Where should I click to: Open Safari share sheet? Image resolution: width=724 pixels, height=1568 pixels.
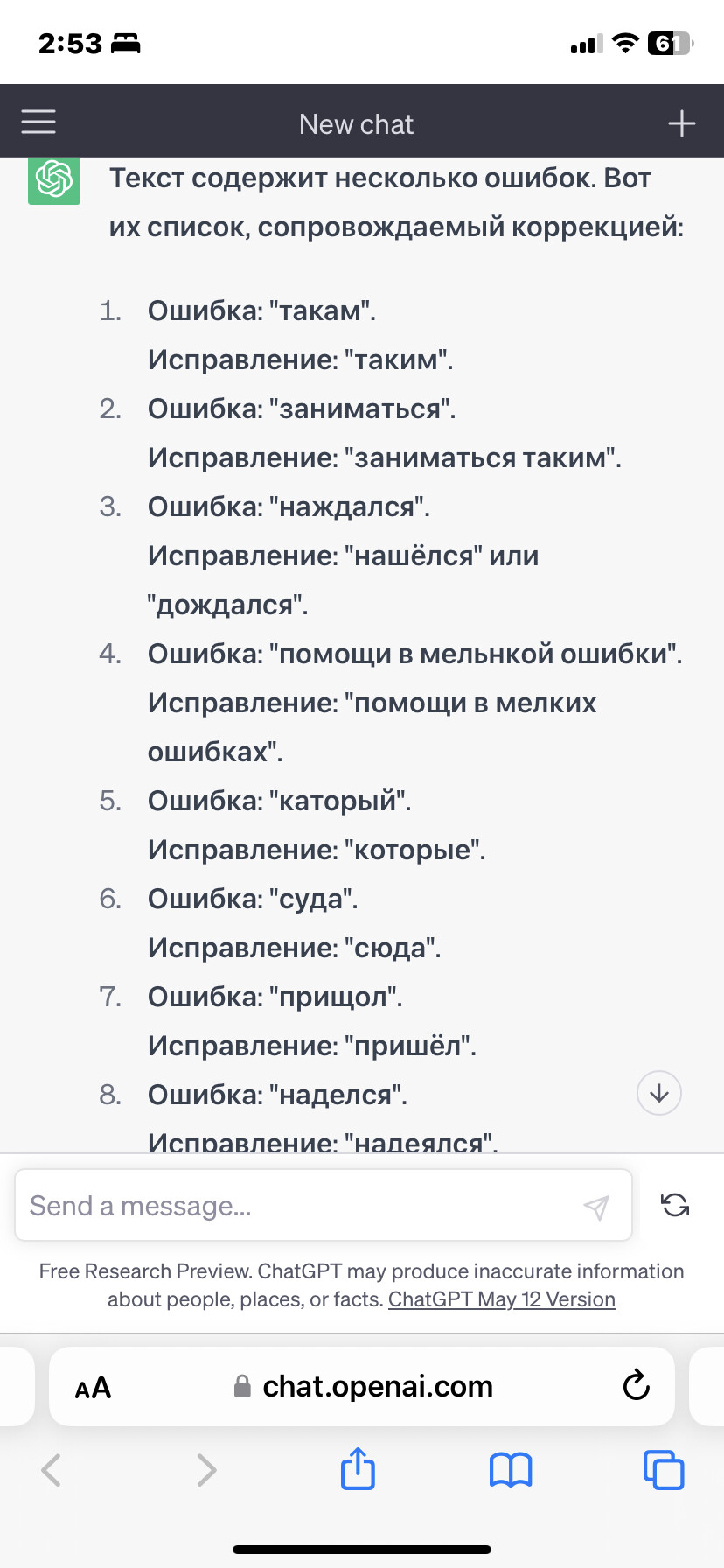click(358, 1467)
